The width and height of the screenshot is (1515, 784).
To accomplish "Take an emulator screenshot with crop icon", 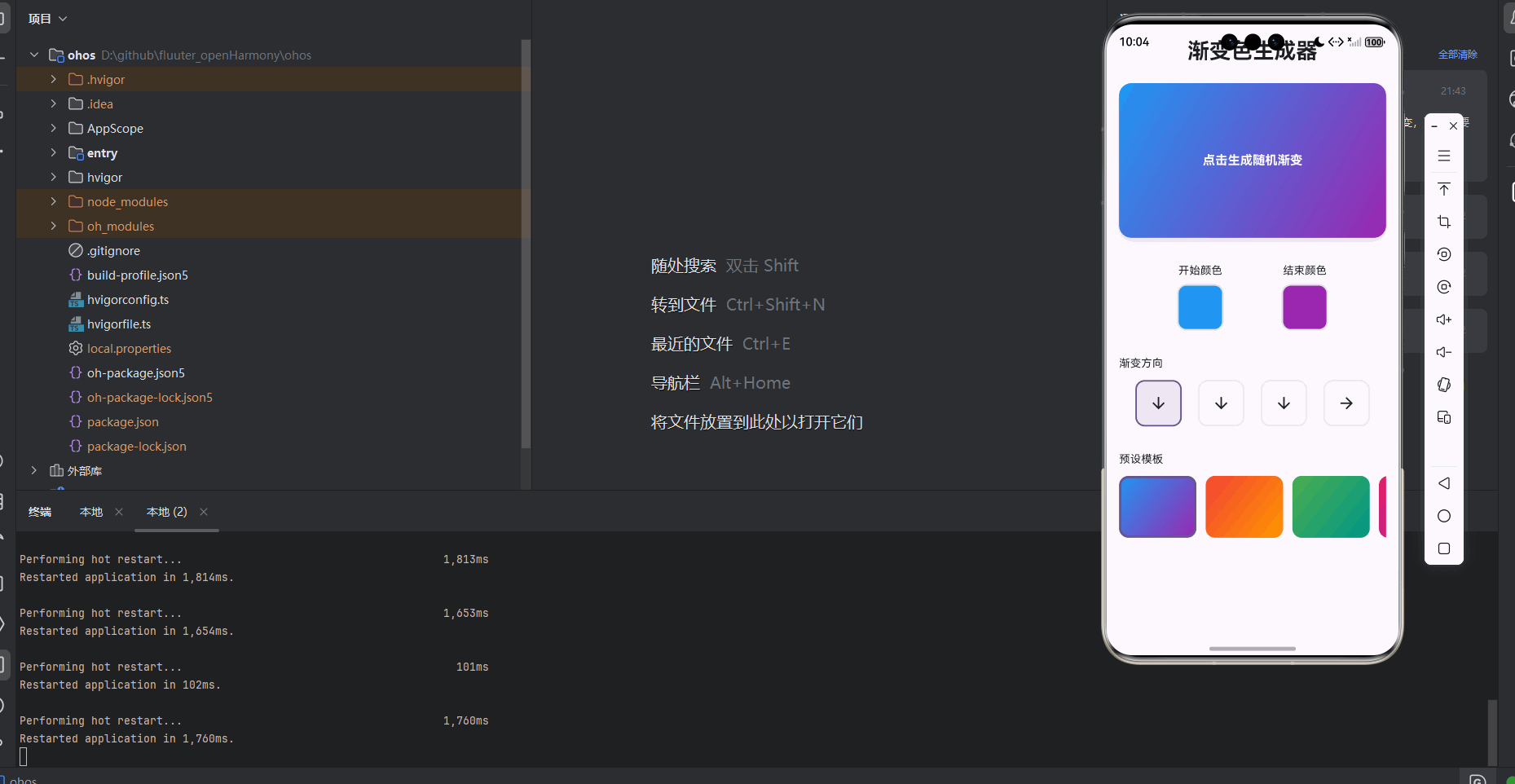I will [x=1444, y=222].
